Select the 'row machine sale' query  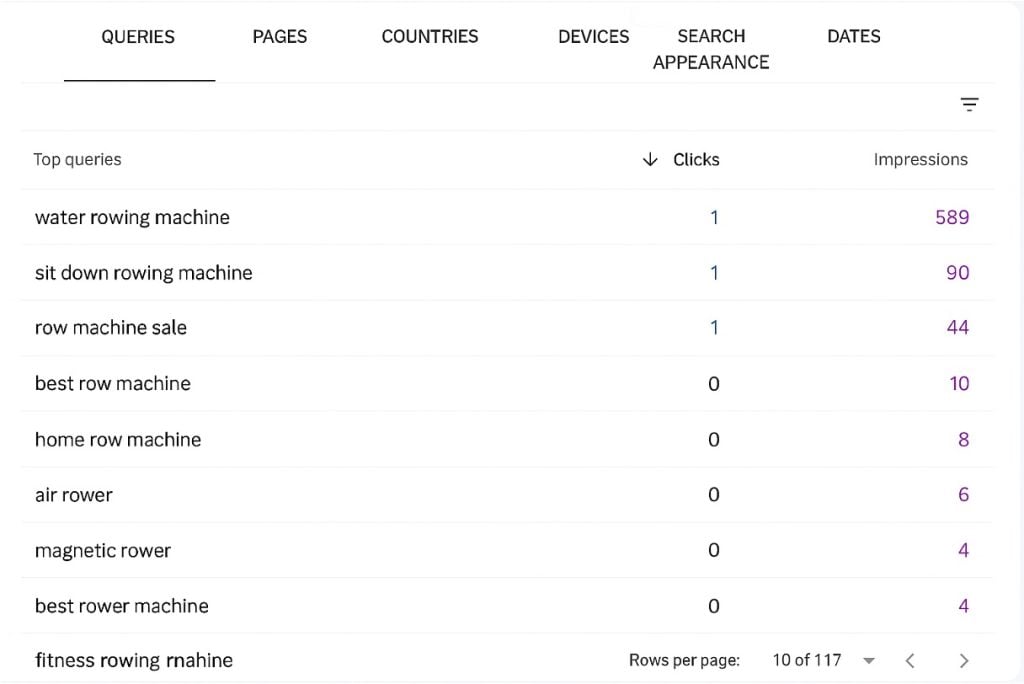click(110, 327)
